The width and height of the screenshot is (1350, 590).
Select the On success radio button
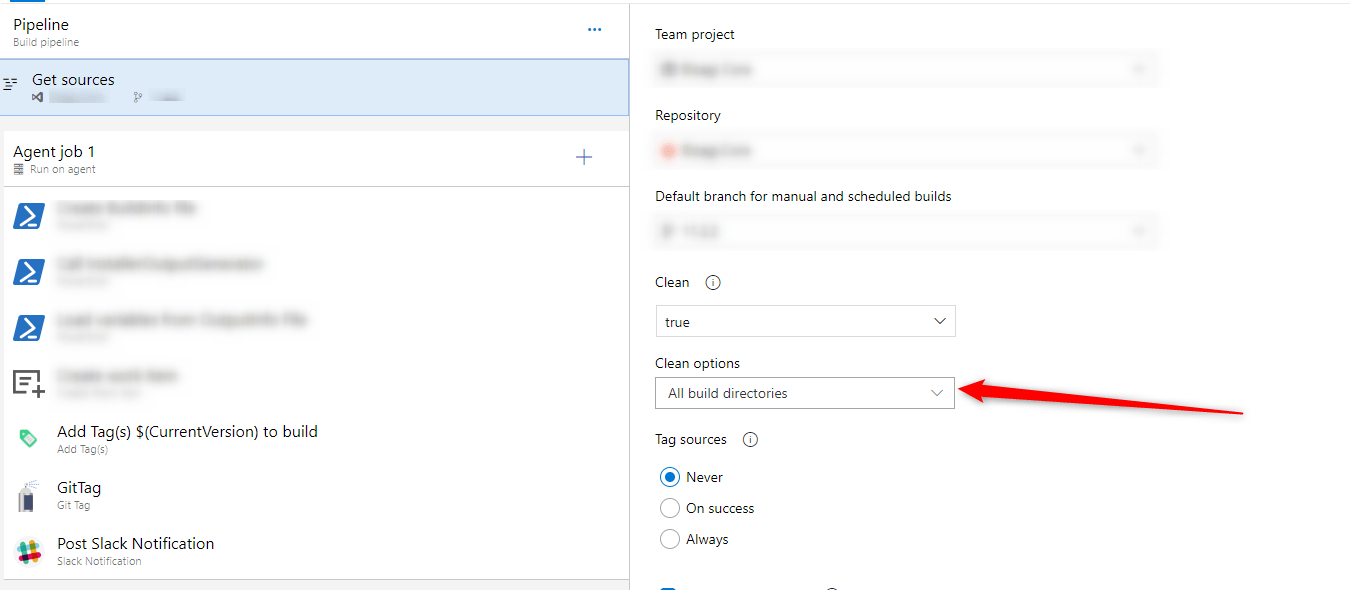(670, 508)
